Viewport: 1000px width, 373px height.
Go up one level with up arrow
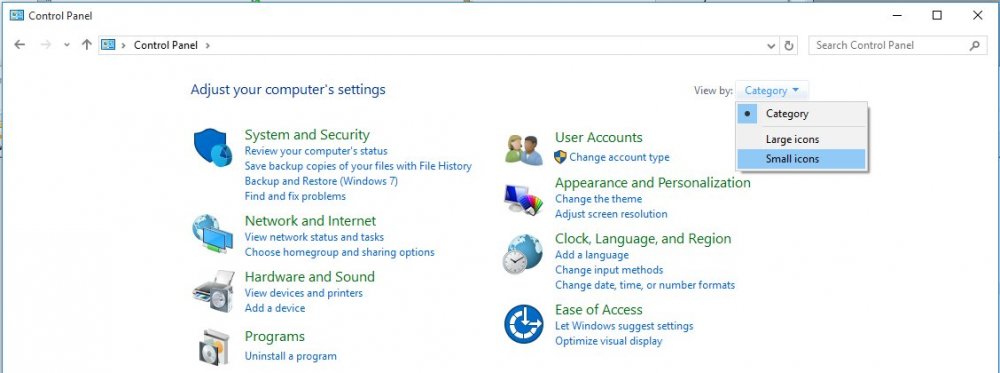coord(87,45)
